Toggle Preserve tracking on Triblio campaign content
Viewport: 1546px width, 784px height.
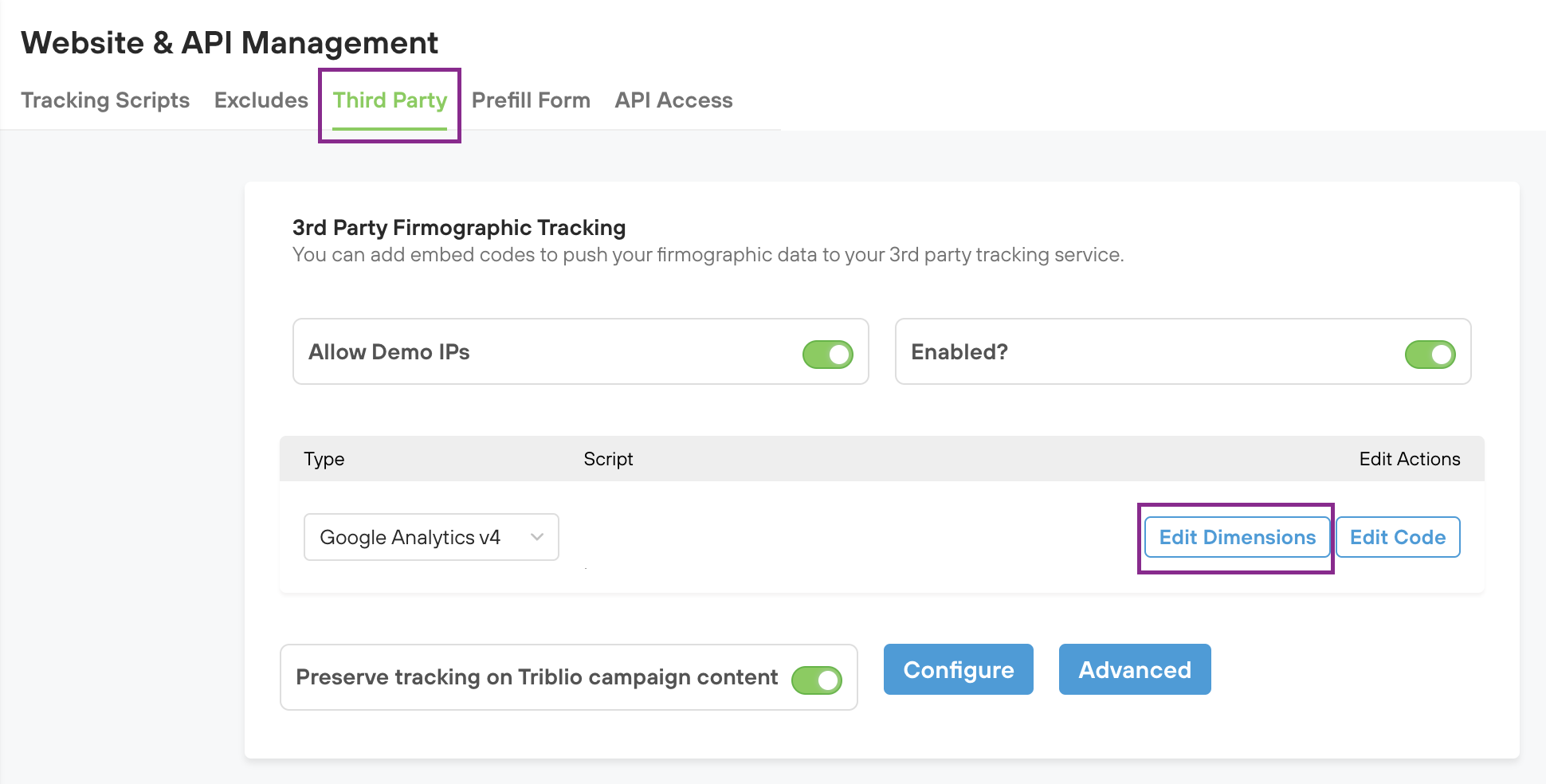tap(817, 679)
